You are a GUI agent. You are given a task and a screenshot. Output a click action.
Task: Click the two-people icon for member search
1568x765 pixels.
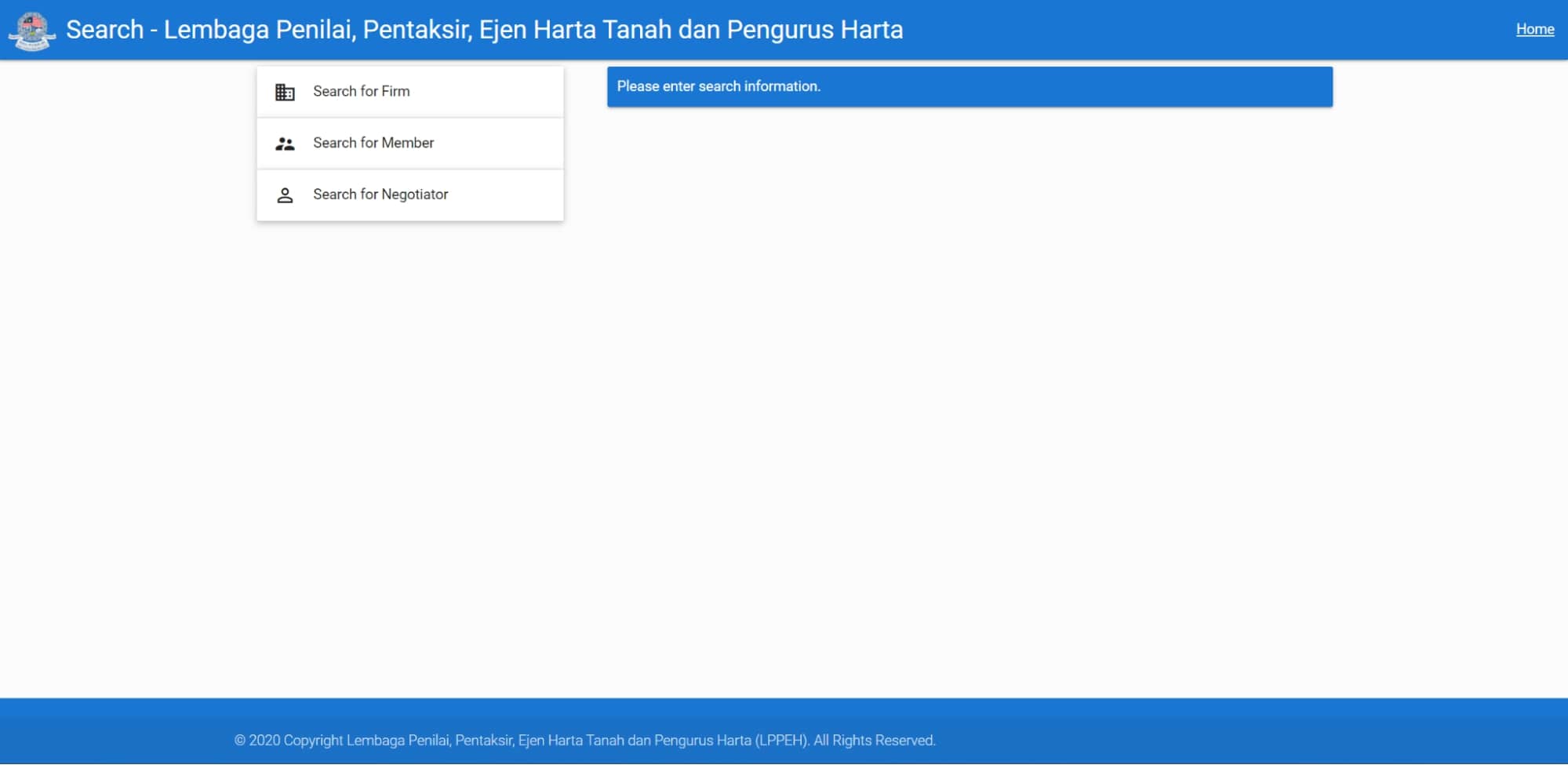click(285, 144)
